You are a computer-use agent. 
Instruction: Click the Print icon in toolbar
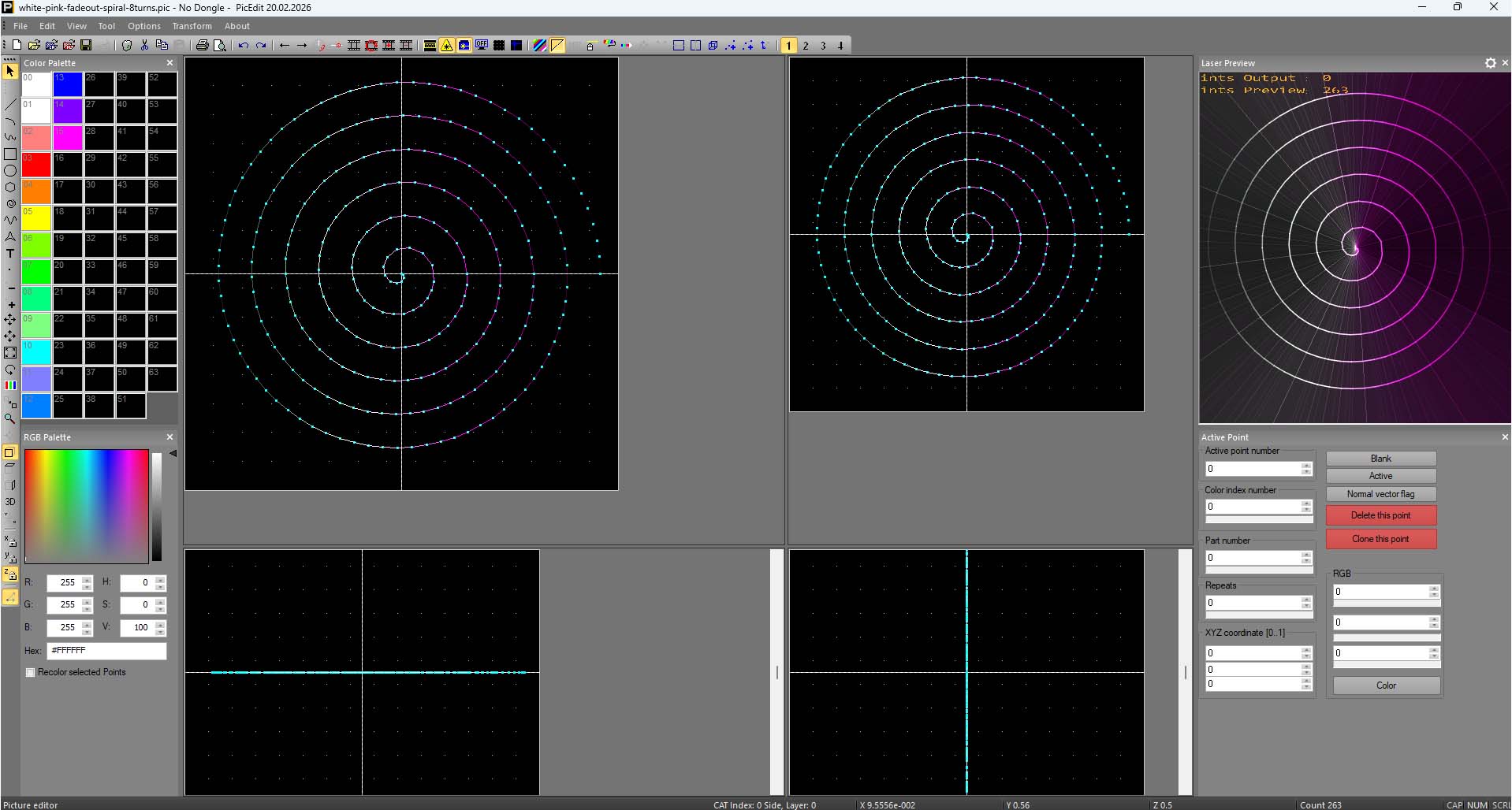[x=202, y=46]
